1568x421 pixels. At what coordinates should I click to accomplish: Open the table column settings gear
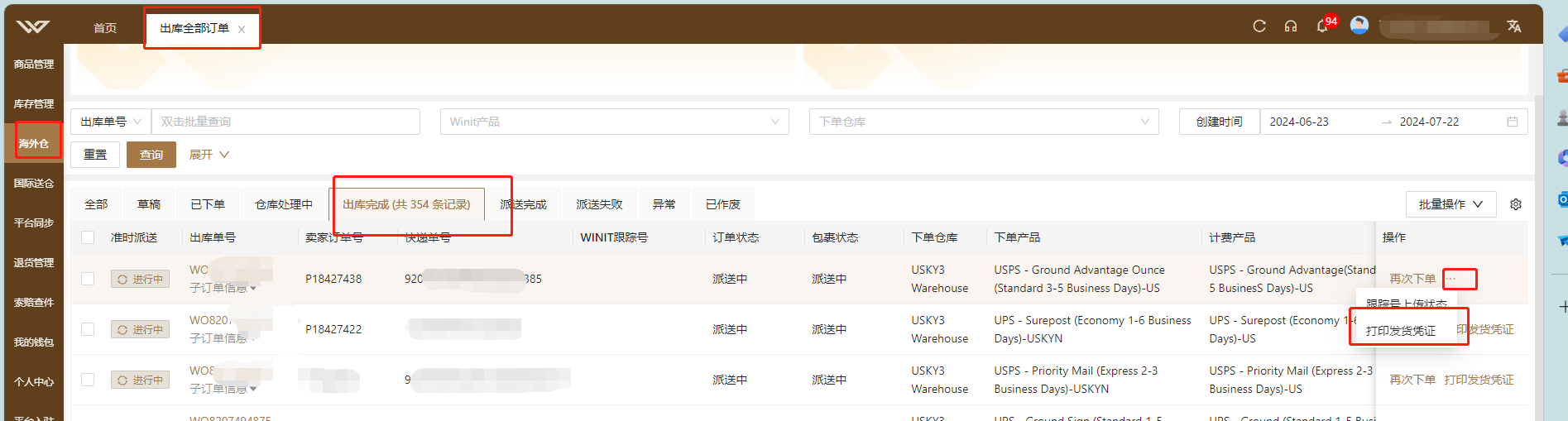1516,204
